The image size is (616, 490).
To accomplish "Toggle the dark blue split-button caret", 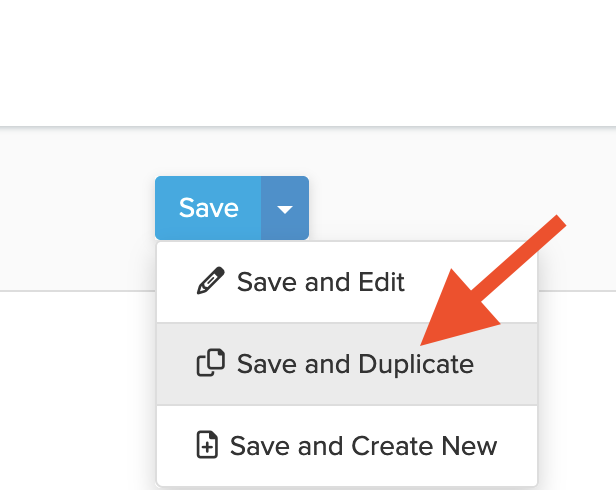I will coord(285,209).
